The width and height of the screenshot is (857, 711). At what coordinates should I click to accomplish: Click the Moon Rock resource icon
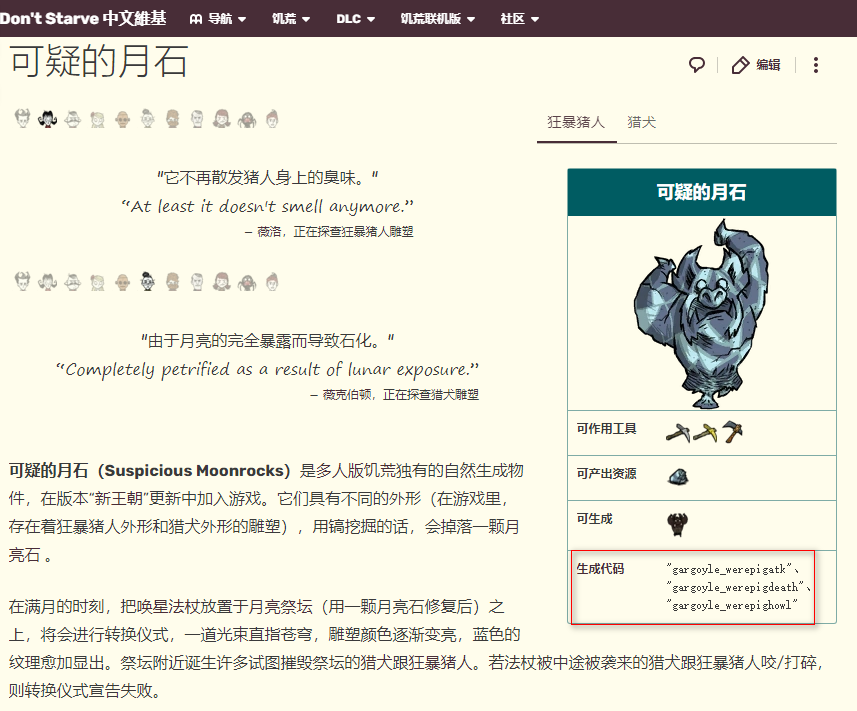tap(678, 477)
